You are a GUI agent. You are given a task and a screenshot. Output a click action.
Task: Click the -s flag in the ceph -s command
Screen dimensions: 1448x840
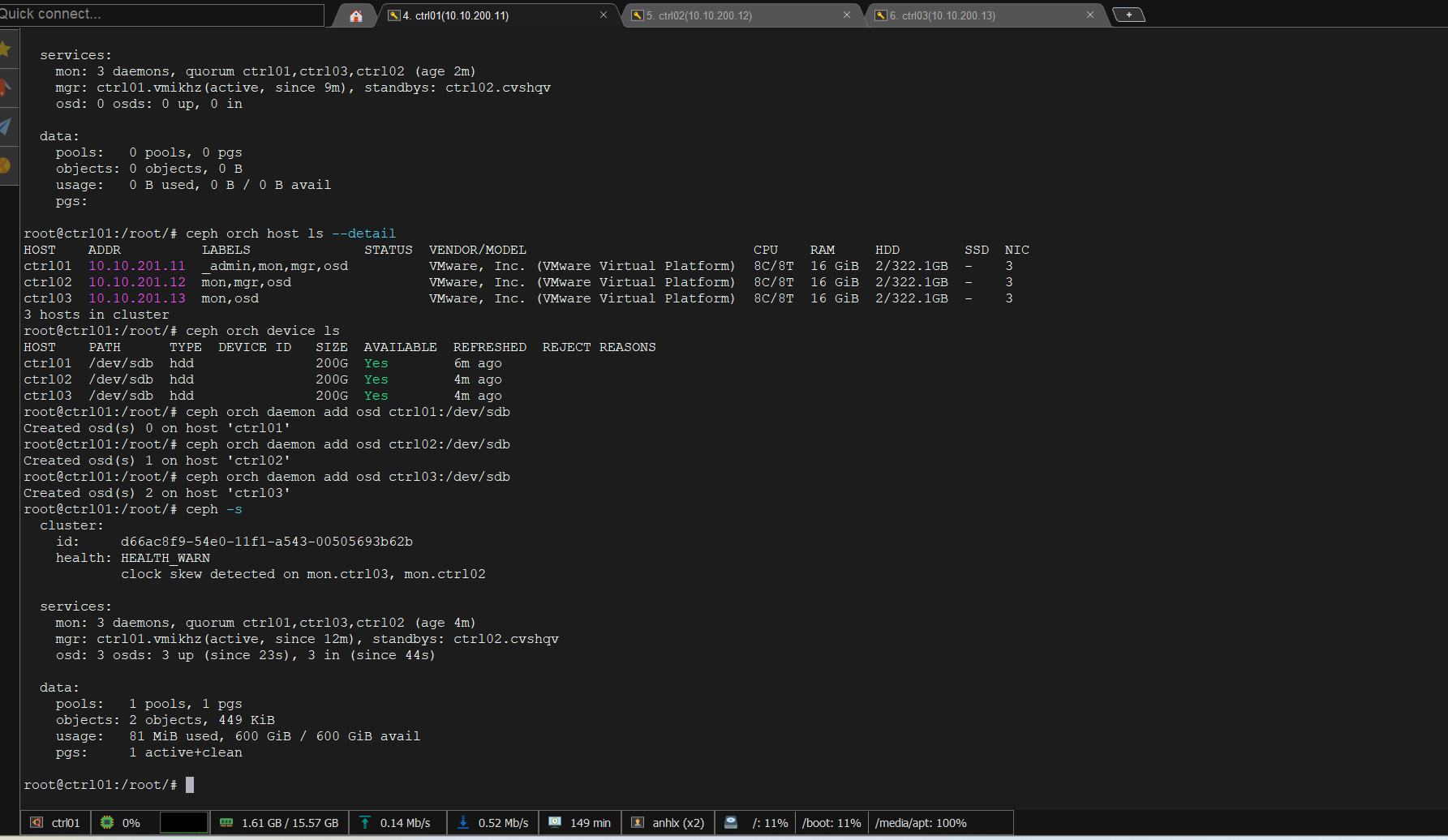(x=234, y=509)
